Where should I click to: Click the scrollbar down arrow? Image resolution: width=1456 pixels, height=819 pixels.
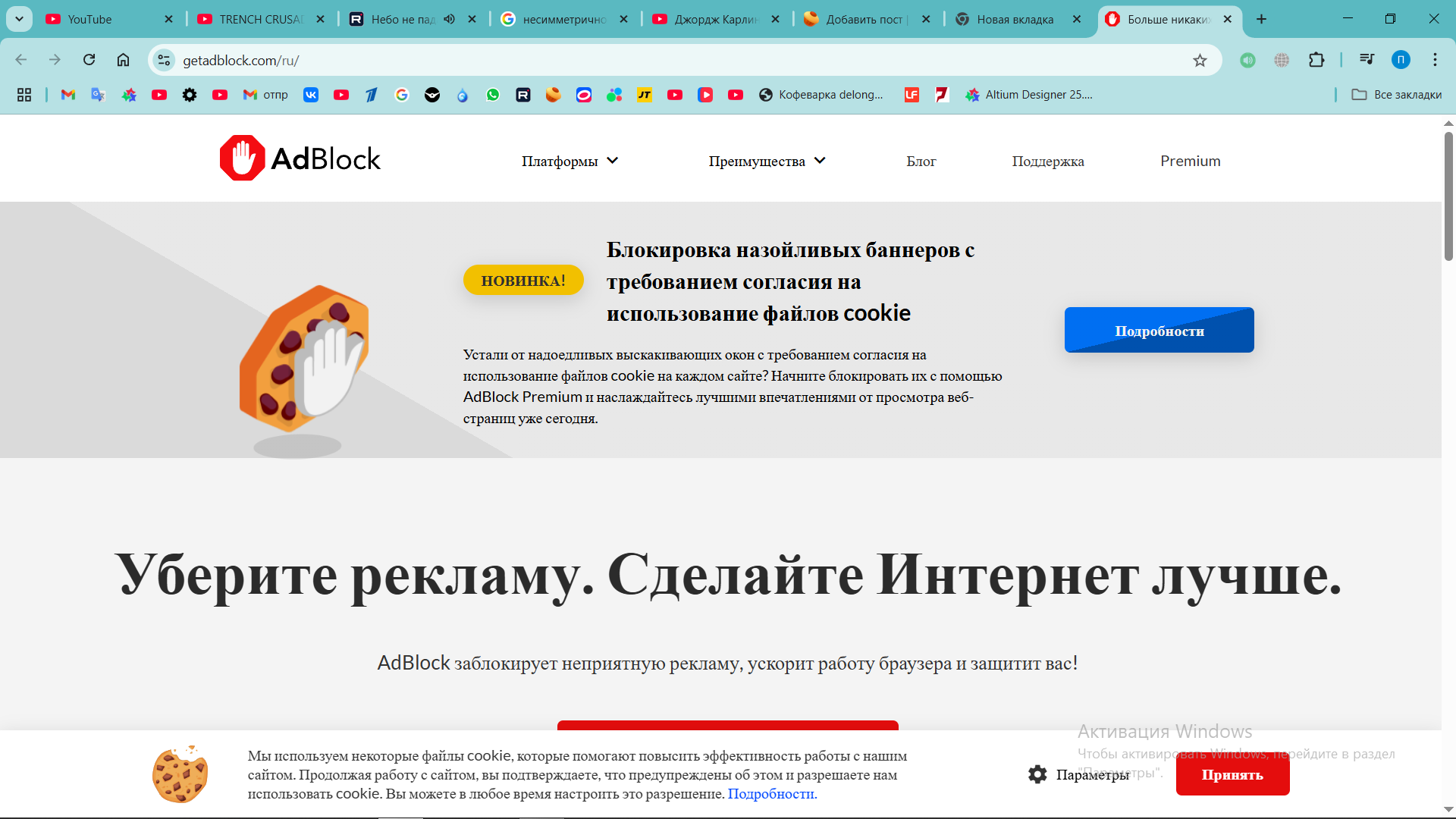pos(1448,810)
